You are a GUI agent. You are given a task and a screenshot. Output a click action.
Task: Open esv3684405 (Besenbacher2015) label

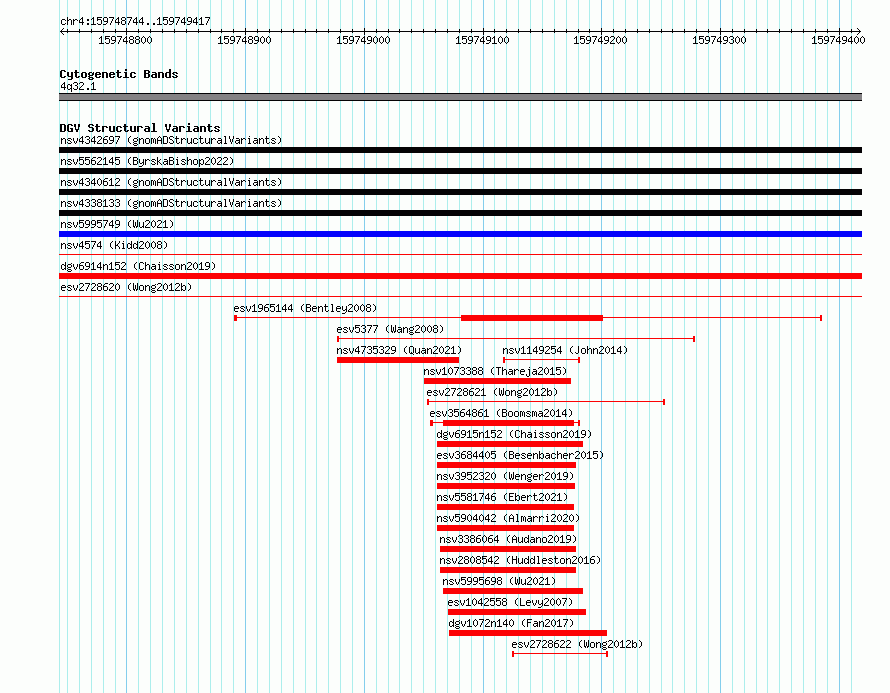point(520,455)
